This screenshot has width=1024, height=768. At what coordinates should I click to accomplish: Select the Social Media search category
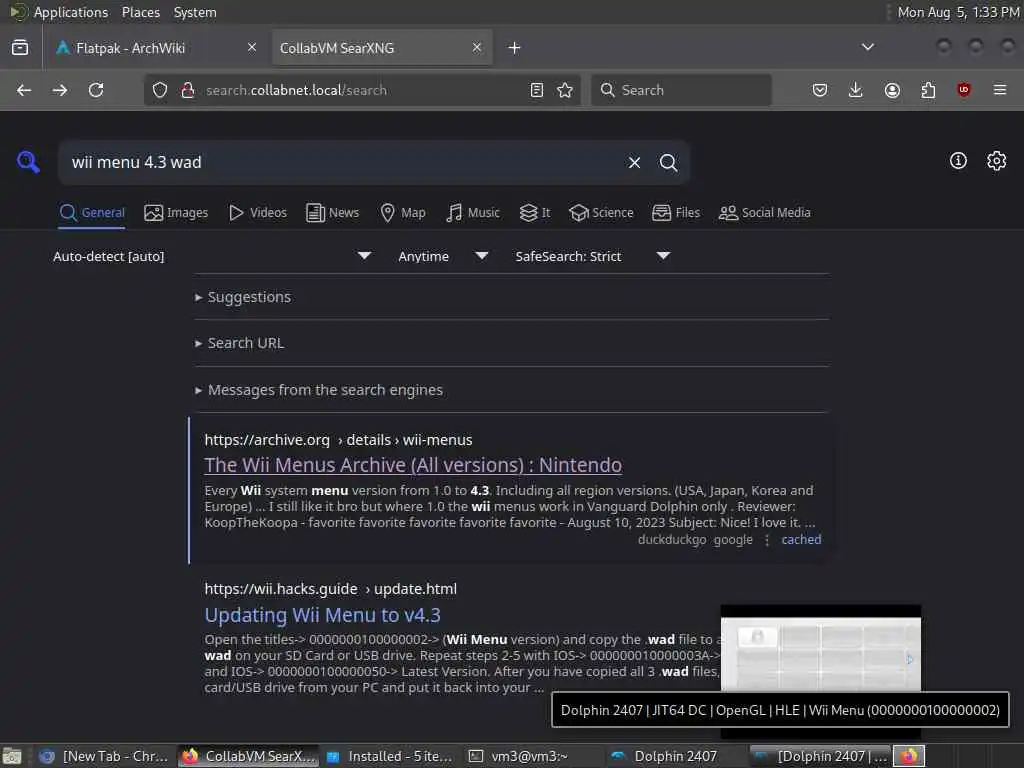[765, 213]
